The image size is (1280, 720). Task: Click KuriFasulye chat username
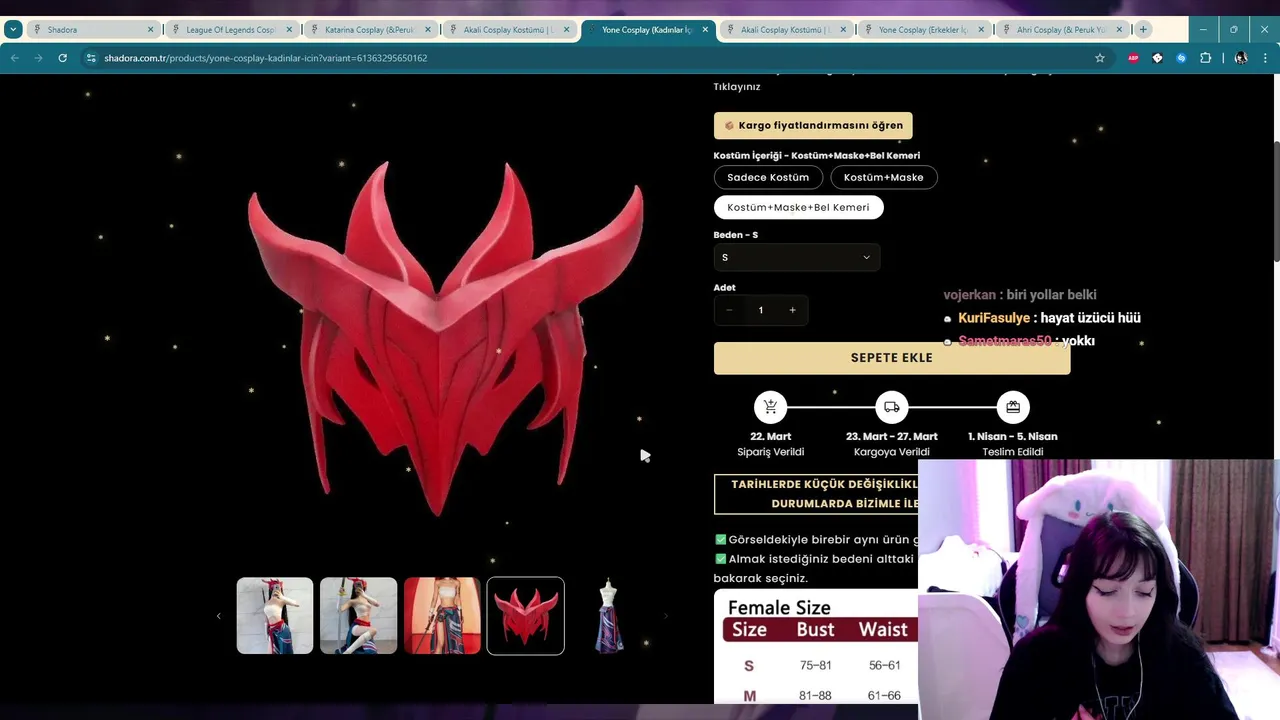[x=994, y=318]
